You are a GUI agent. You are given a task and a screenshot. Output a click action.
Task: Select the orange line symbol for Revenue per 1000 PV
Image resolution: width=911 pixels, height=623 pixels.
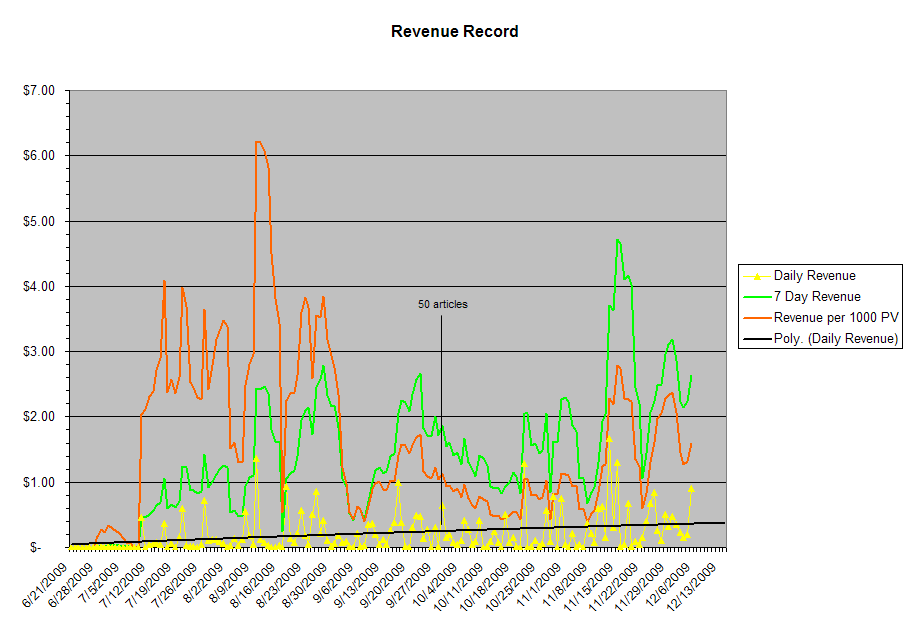click(x=755, y=317)
